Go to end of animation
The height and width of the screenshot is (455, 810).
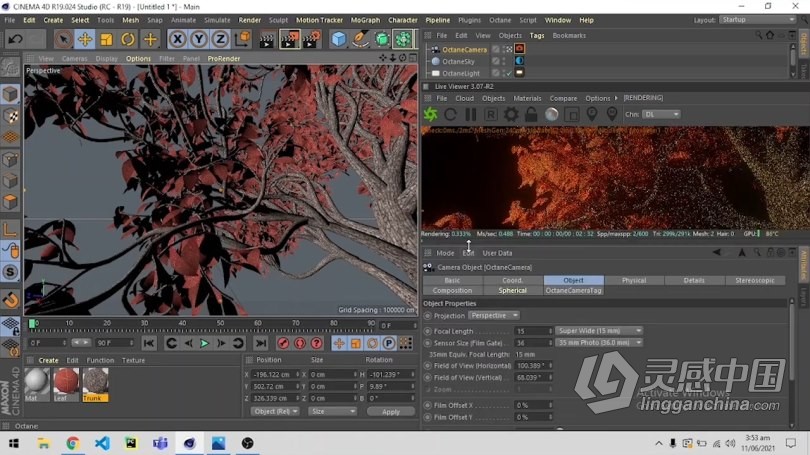click(261, 343)
